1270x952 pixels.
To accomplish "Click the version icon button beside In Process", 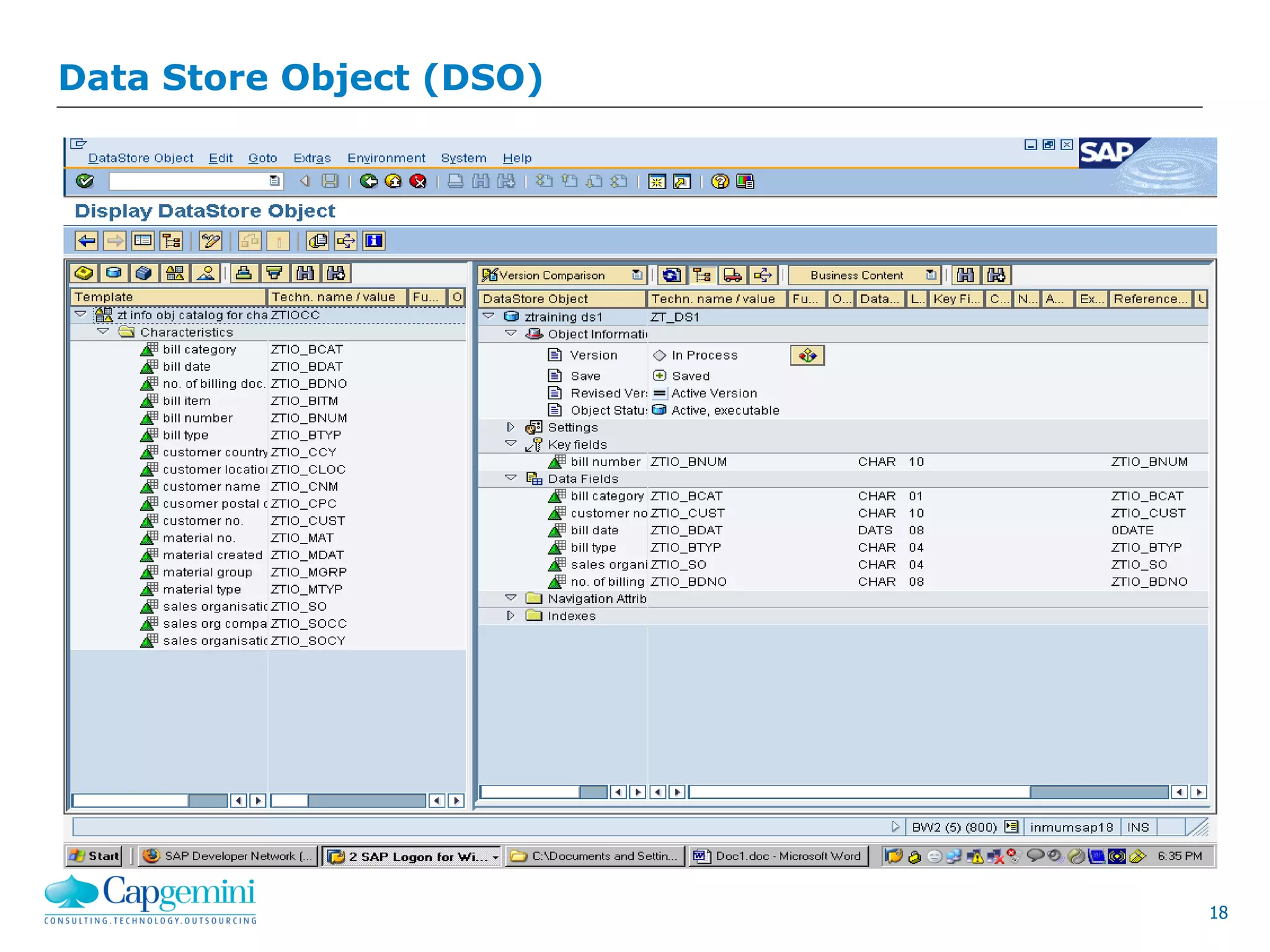I will point(807,355).
